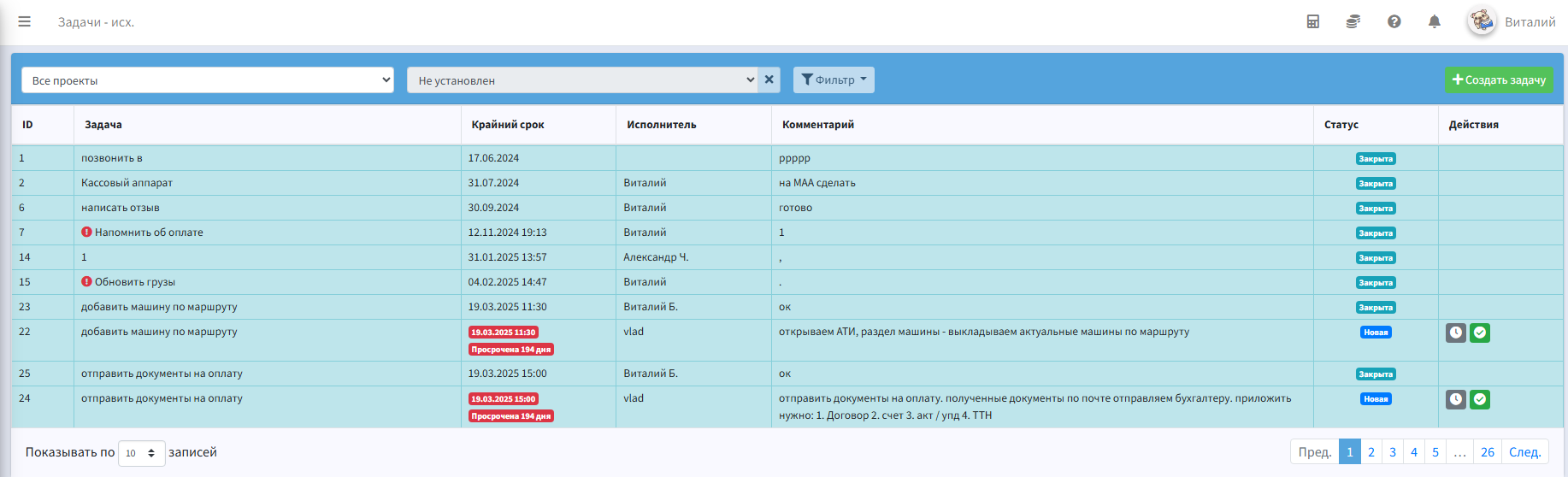The height and width of the screenshot is (477, 1568).
Task: Open the 'Не установлен' dropdown
Action: pos(581,80)
